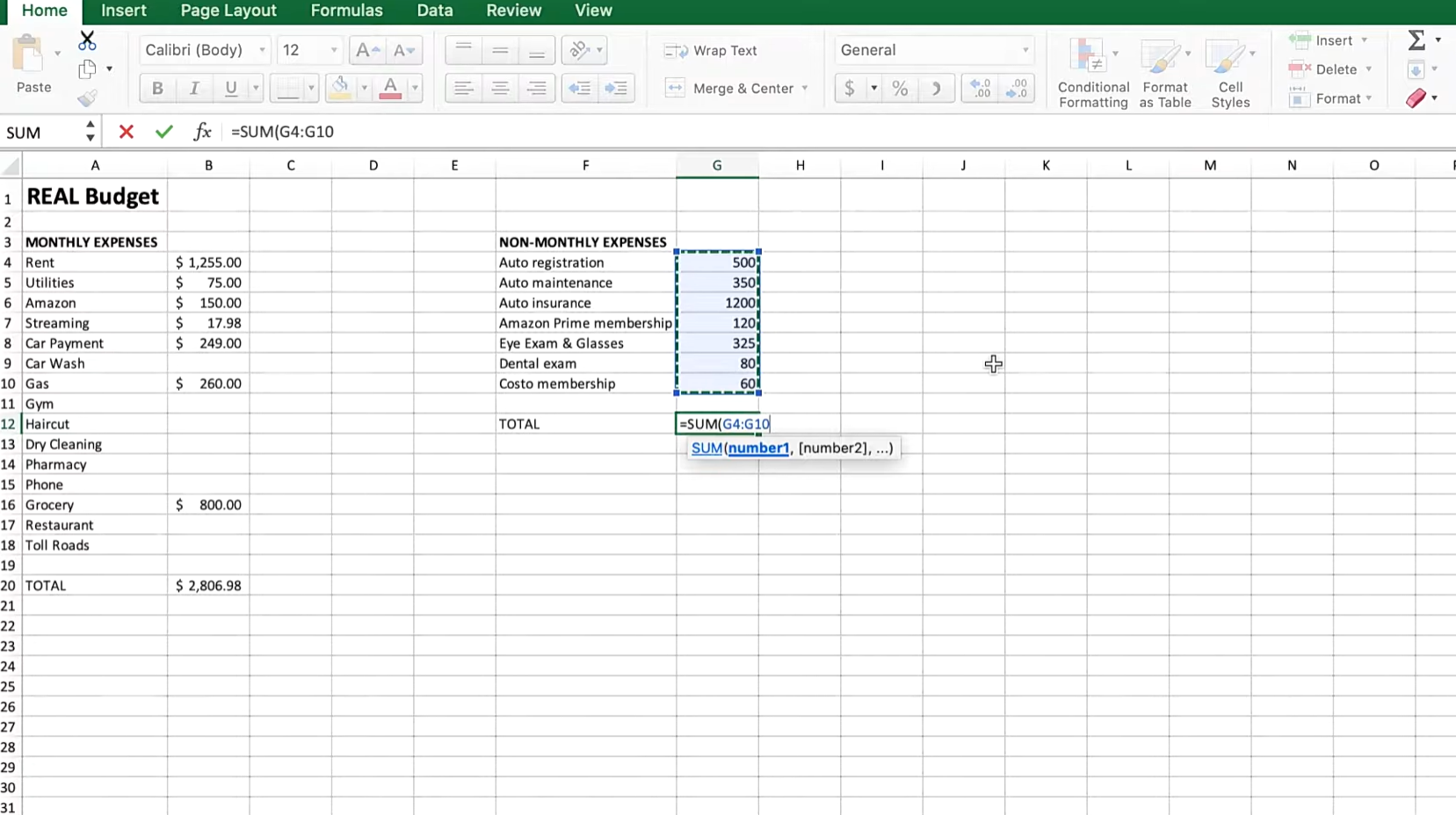
Task: Click the increase decimal icon
Action: click(x=981, y=88)
